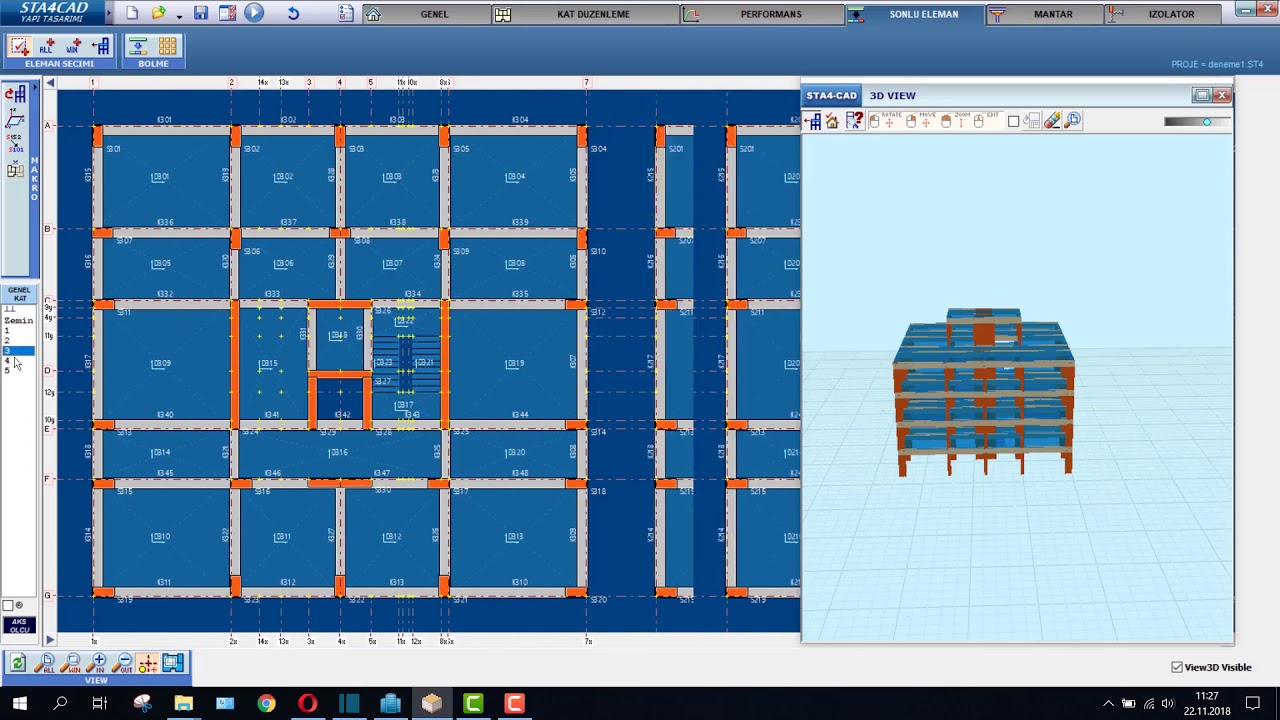Open Chrome from the taskbar
The image size is (1280, 720).
click(x=266, y=704)
